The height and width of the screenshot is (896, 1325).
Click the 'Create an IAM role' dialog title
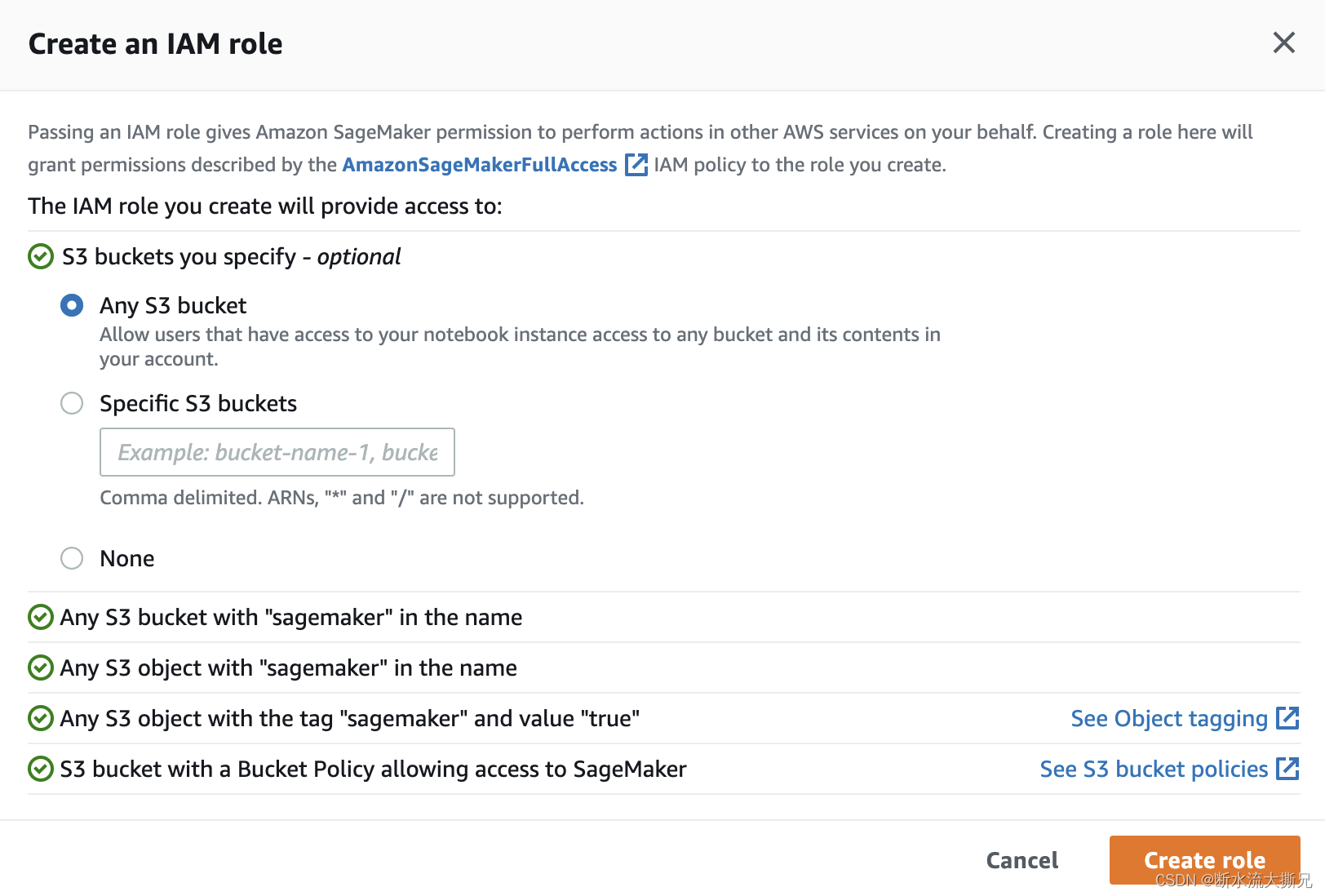pos(156,44)
